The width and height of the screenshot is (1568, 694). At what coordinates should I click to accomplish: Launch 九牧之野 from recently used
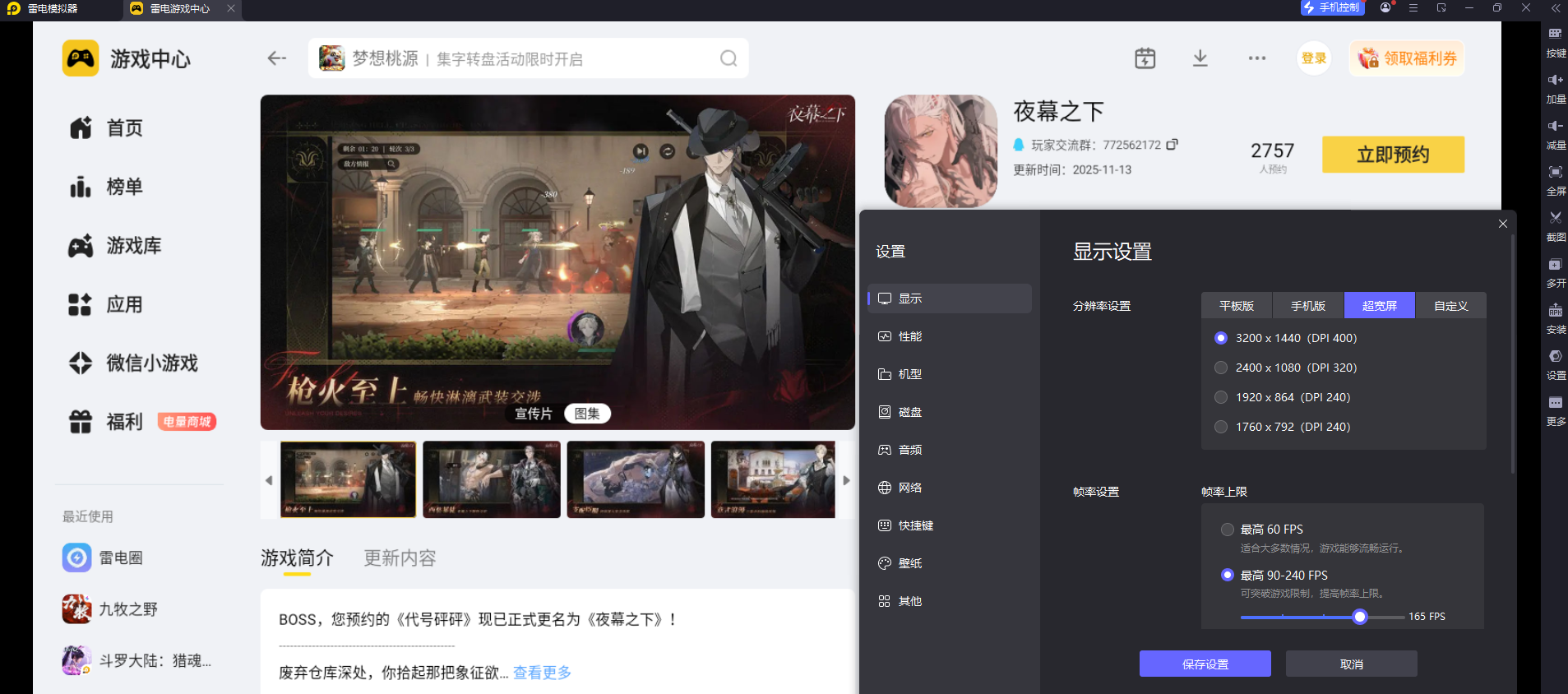click(x=110, y=609)
